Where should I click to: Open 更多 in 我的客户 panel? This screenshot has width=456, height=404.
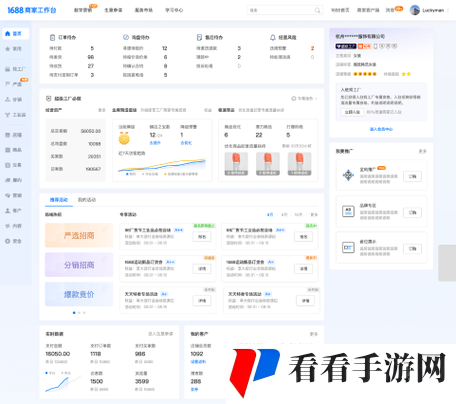(x=314, y=334)
